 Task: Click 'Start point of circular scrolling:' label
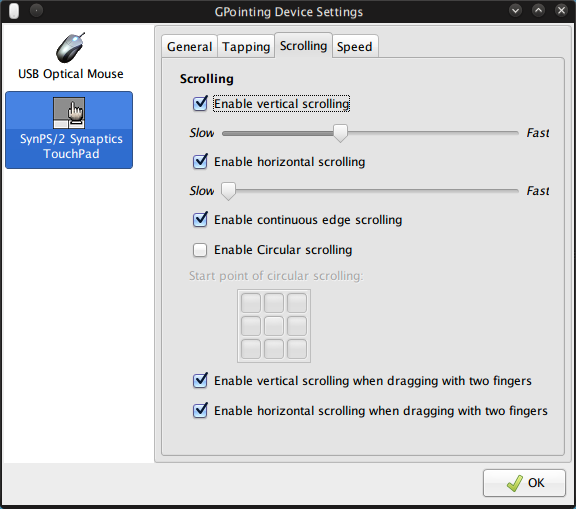click(x=276, y=276)
